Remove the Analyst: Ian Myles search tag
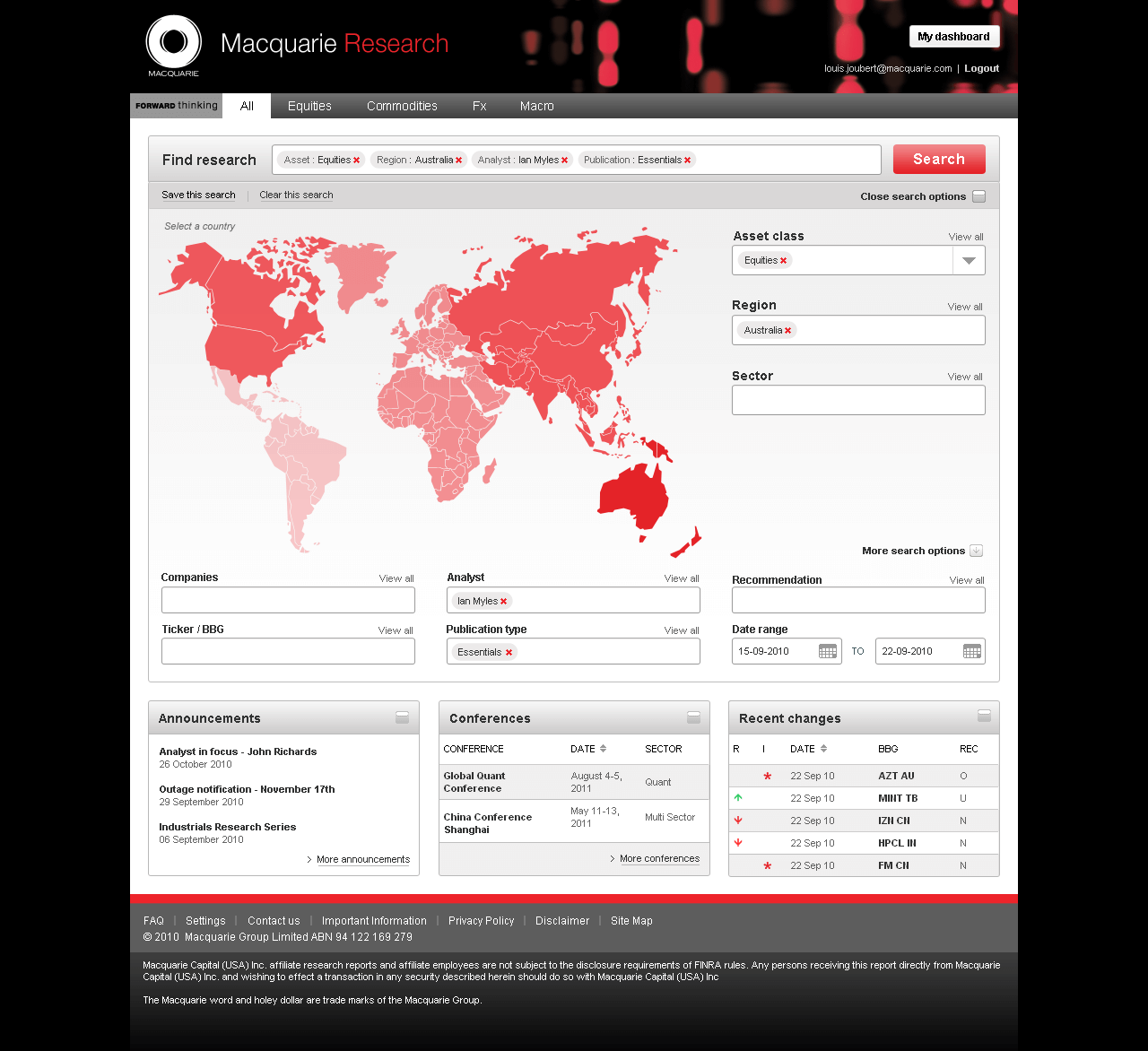The height and width of the screenshot is (1051, 1148). coord(564,161)
